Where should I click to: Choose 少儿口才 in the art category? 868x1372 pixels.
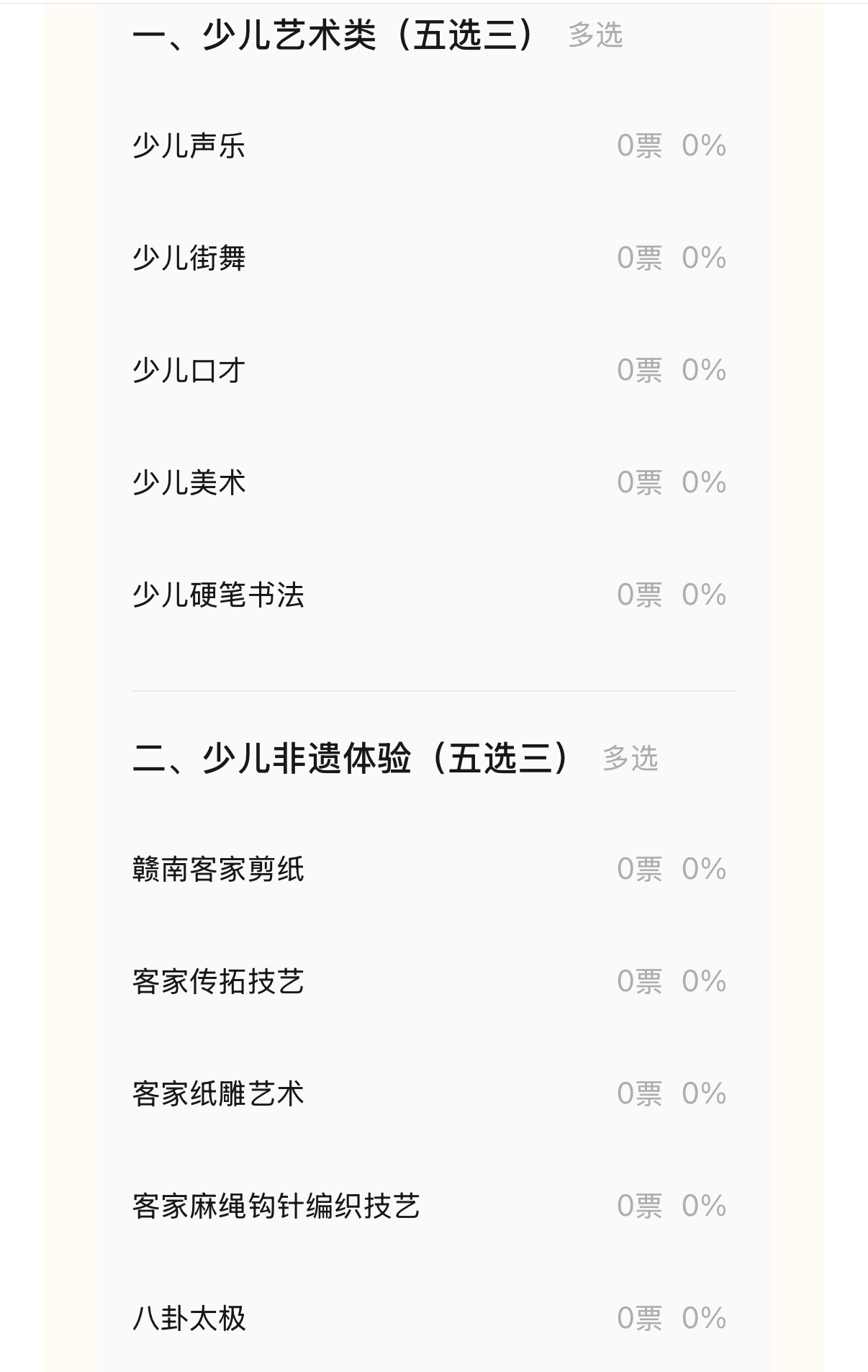click(434, 371)
